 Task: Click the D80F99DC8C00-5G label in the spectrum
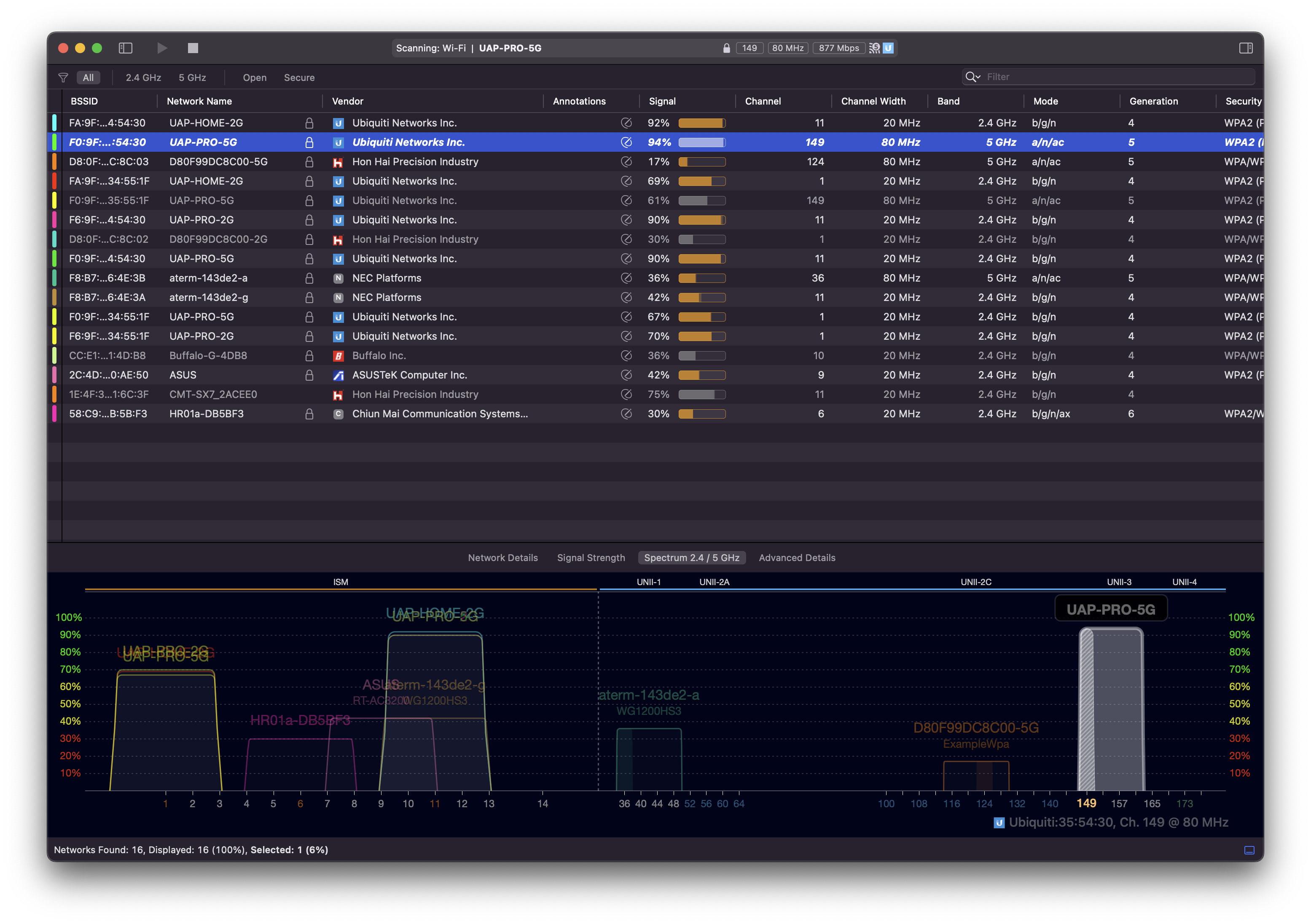(x=975, y=728)
